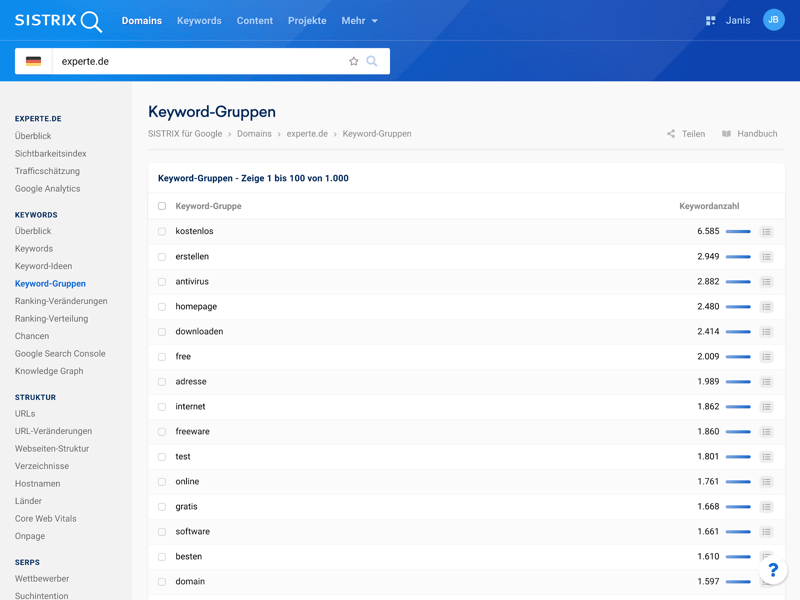
Task: Open Ranking-Veränderungen in the sidebar
Action: (x=61, y=301)
